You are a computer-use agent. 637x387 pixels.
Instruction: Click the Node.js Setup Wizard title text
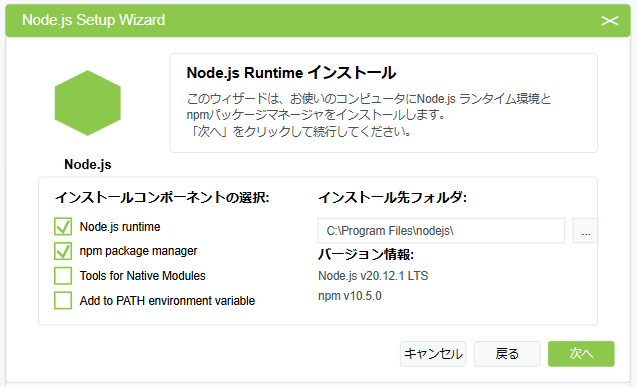(93, 20)
